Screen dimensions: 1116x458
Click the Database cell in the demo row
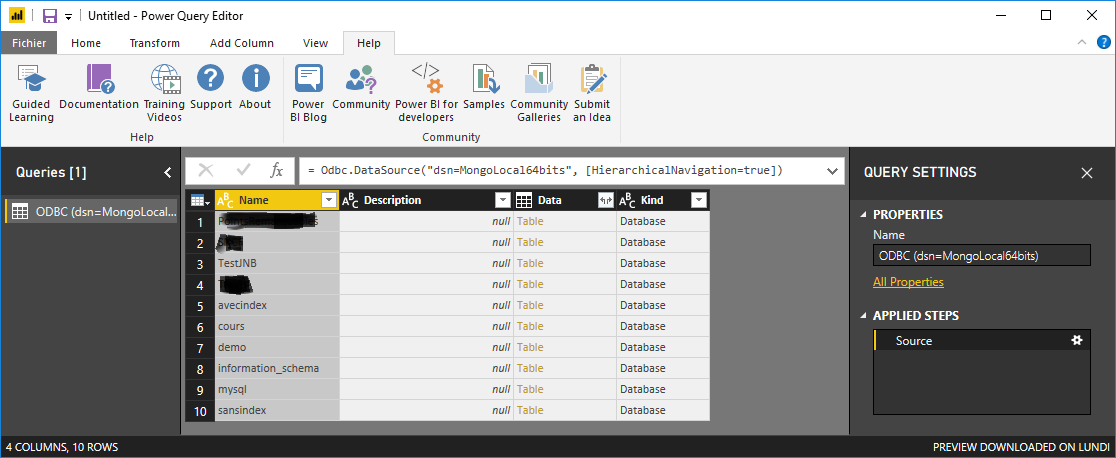663,348
